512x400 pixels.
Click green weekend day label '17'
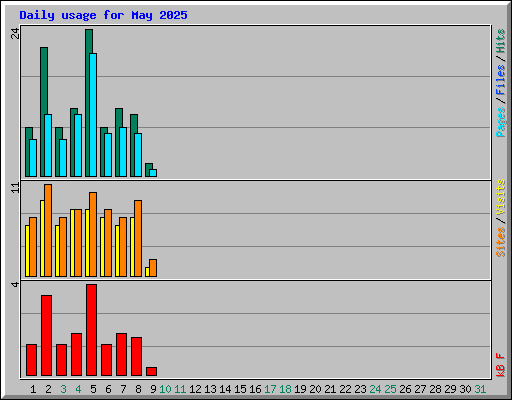(x=270, y=389)
